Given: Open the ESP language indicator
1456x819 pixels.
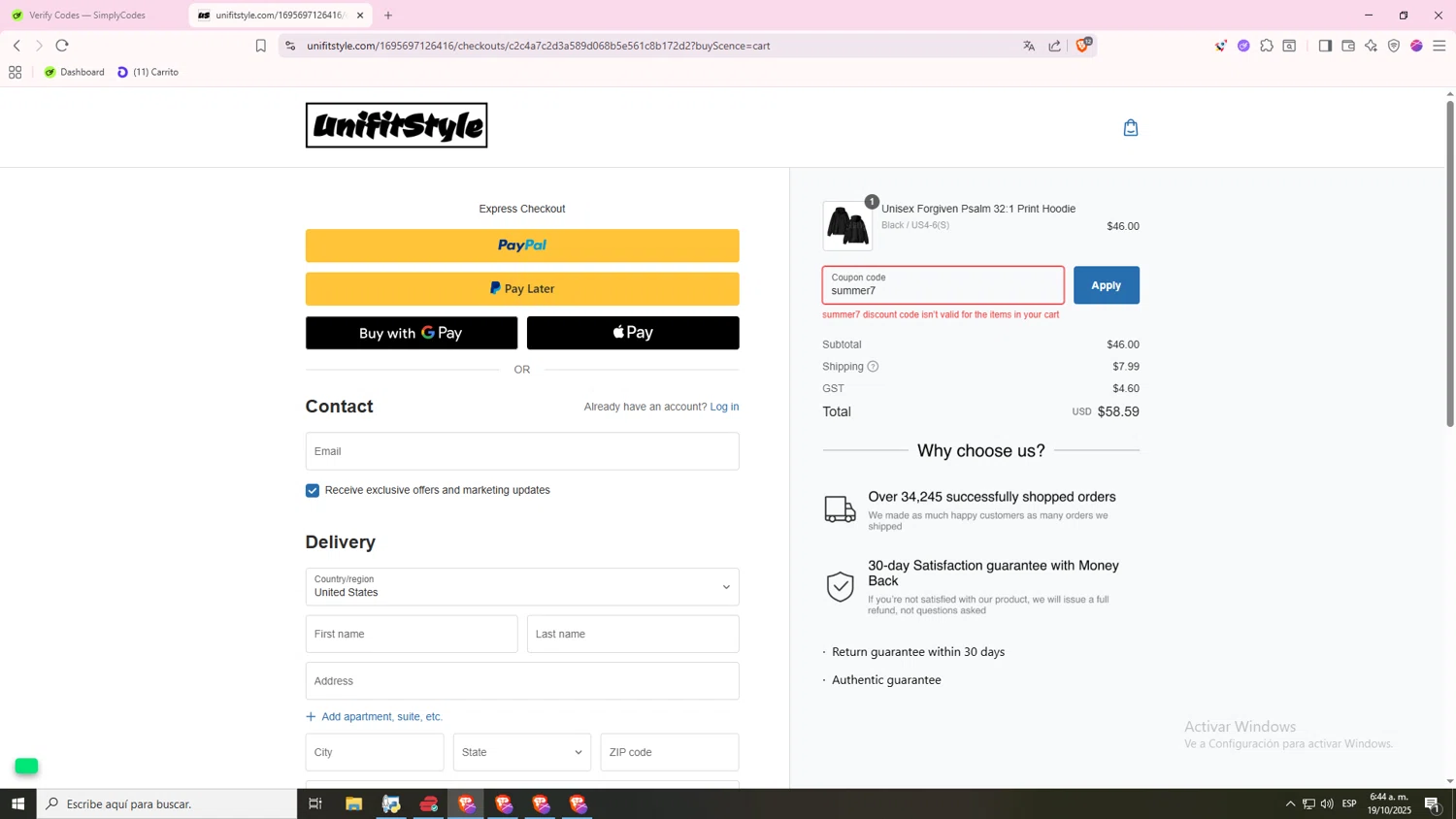Looking at the screenshot, I should tap(1349, 803).
